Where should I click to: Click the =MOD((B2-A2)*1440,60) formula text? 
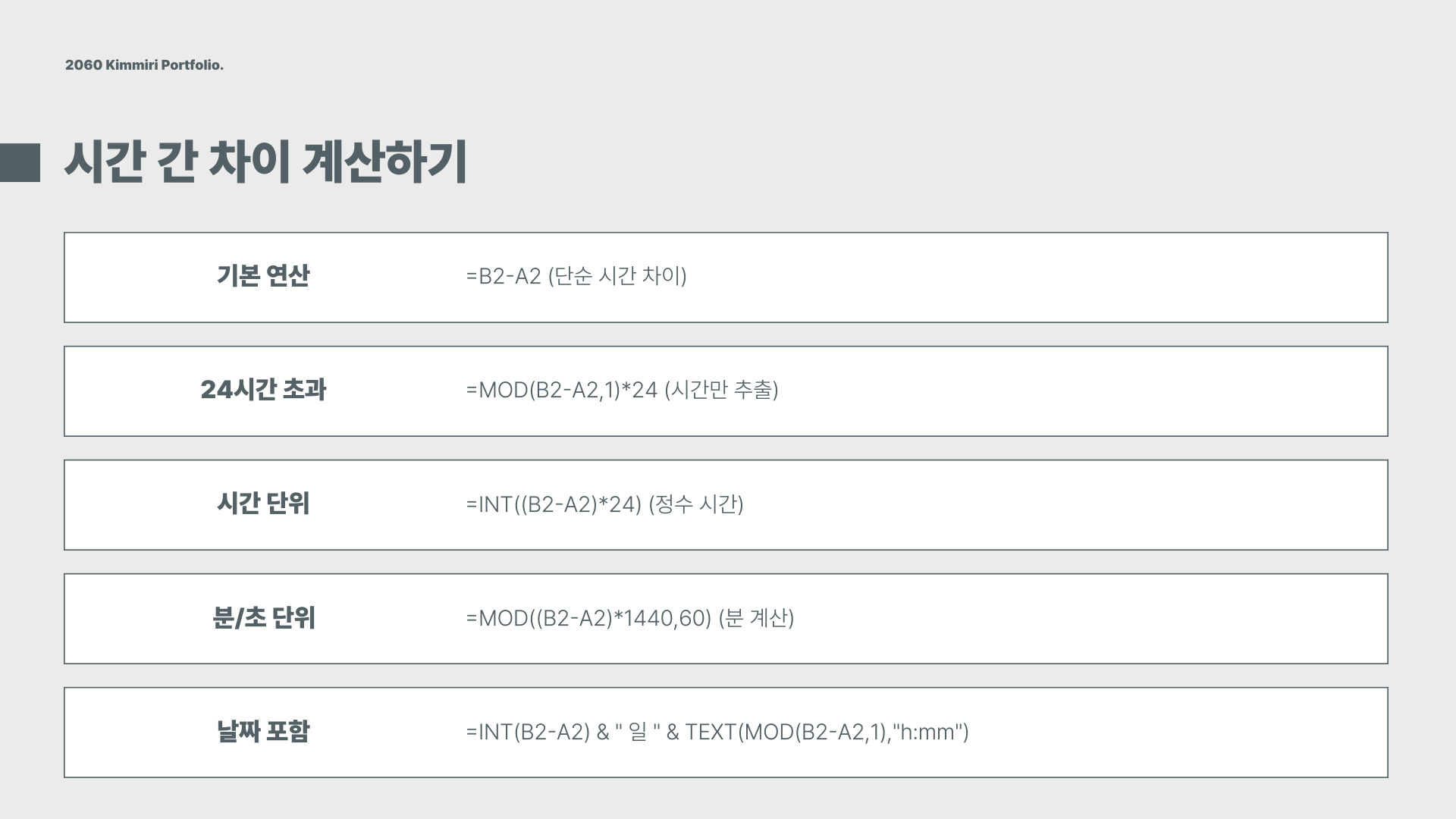(x=588, y=618)
